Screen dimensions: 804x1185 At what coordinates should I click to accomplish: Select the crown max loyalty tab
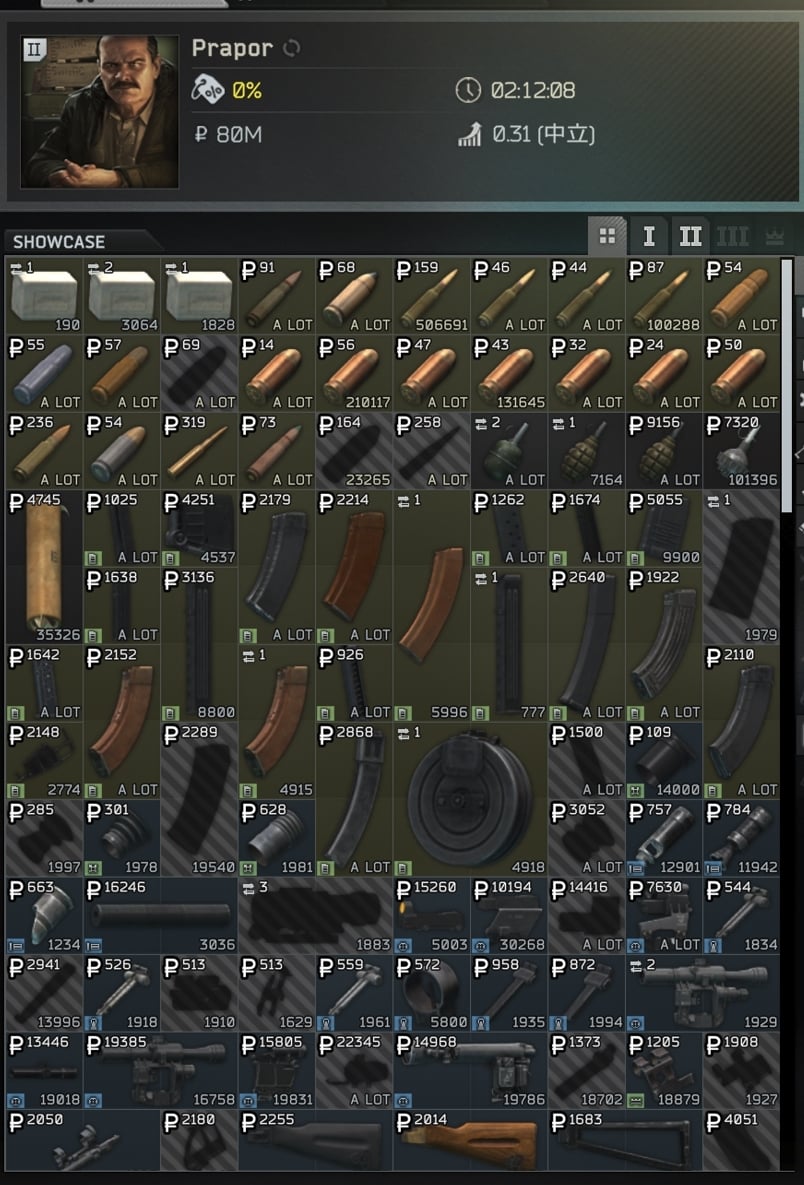tap(775, 237)
